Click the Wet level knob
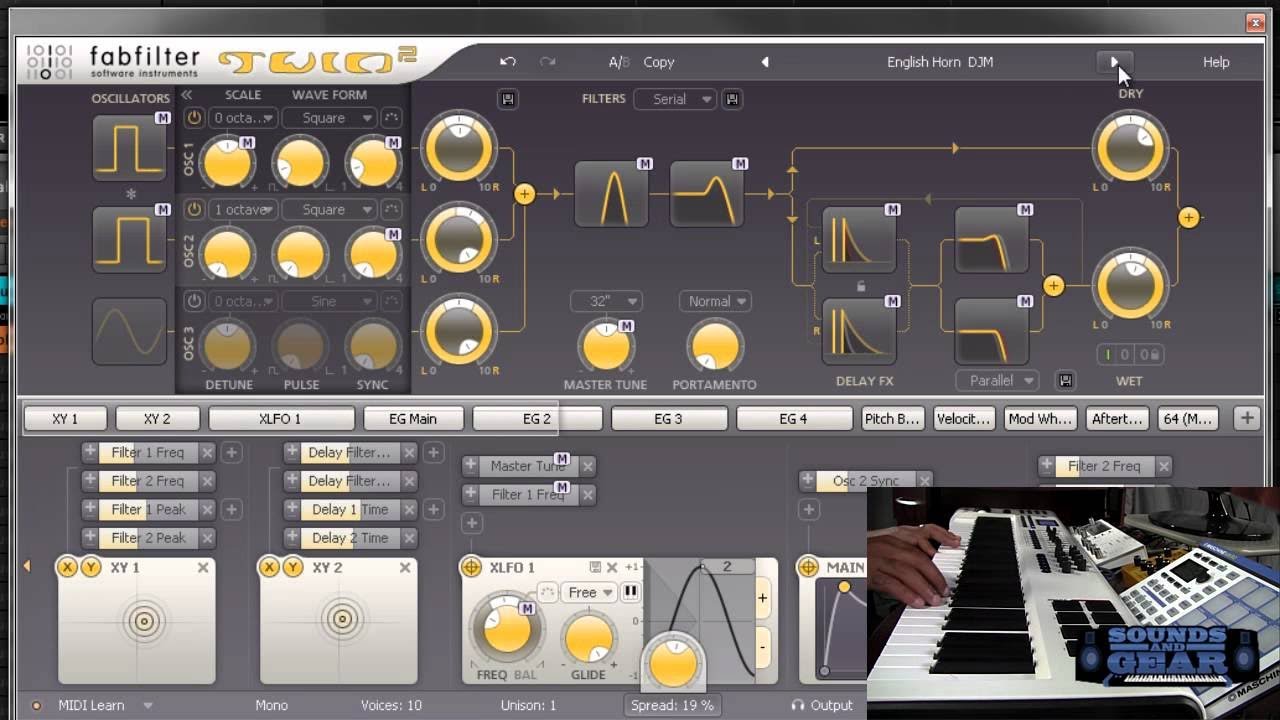The height and width of the screenshot is (720, 1280). pyautogui.click(x=1130, y=285)
